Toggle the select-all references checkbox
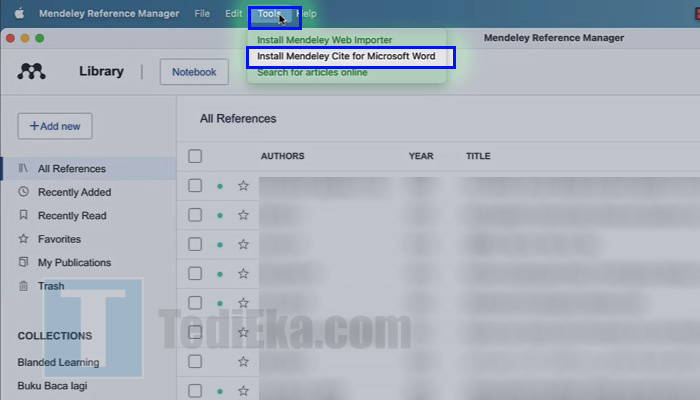 point(195,156)
